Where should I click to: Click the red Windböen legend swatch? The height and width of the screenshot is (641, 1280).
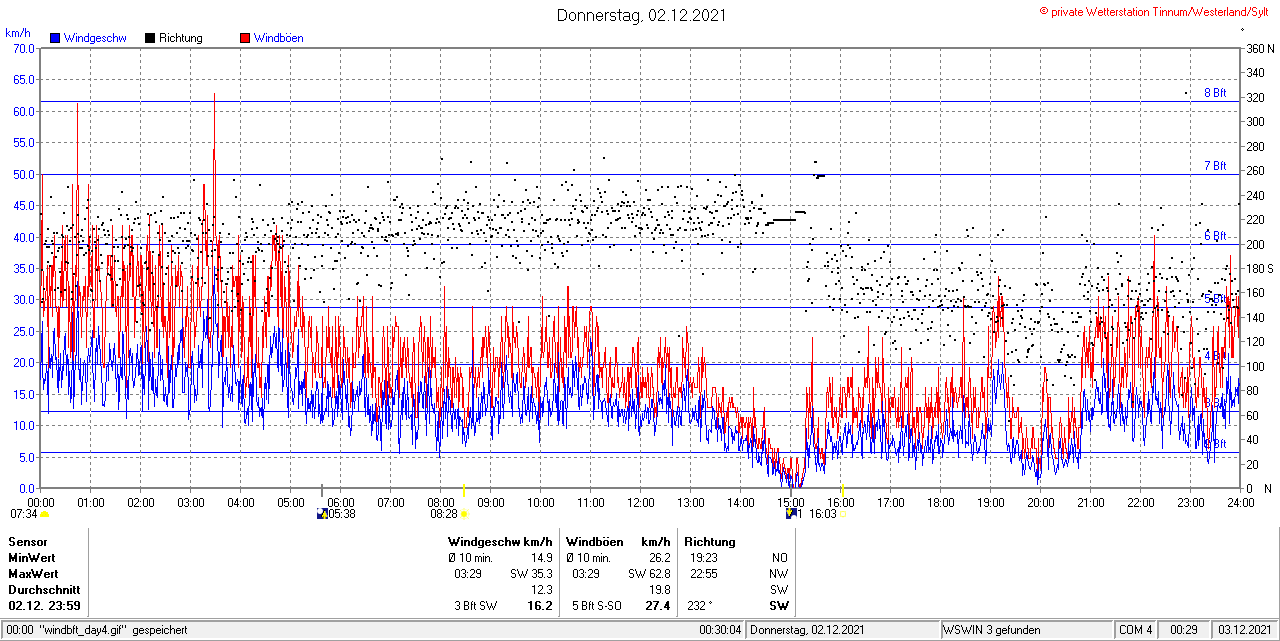tap(245, 38)
